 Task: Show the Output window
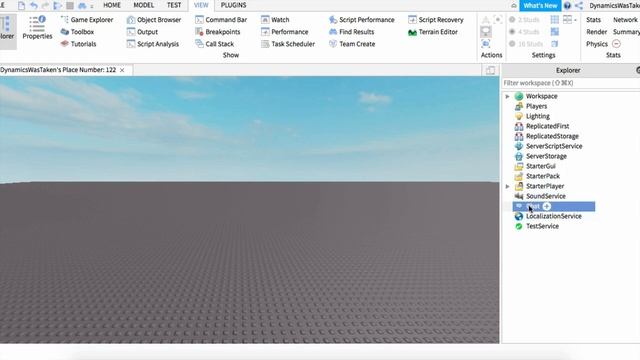[142, 32]
